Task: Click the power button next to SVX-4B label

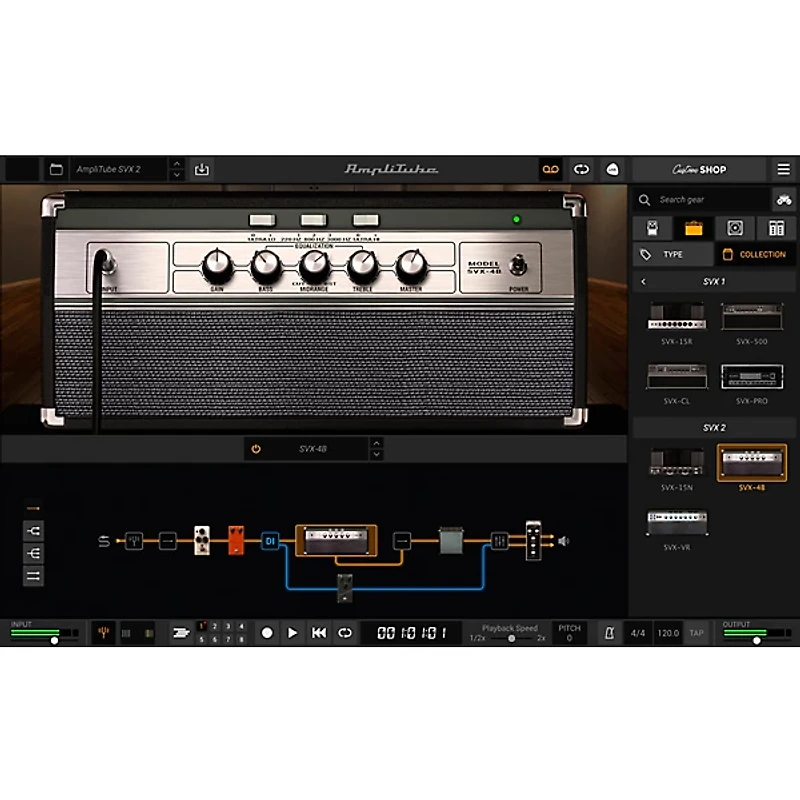Action: coord(256,449)
